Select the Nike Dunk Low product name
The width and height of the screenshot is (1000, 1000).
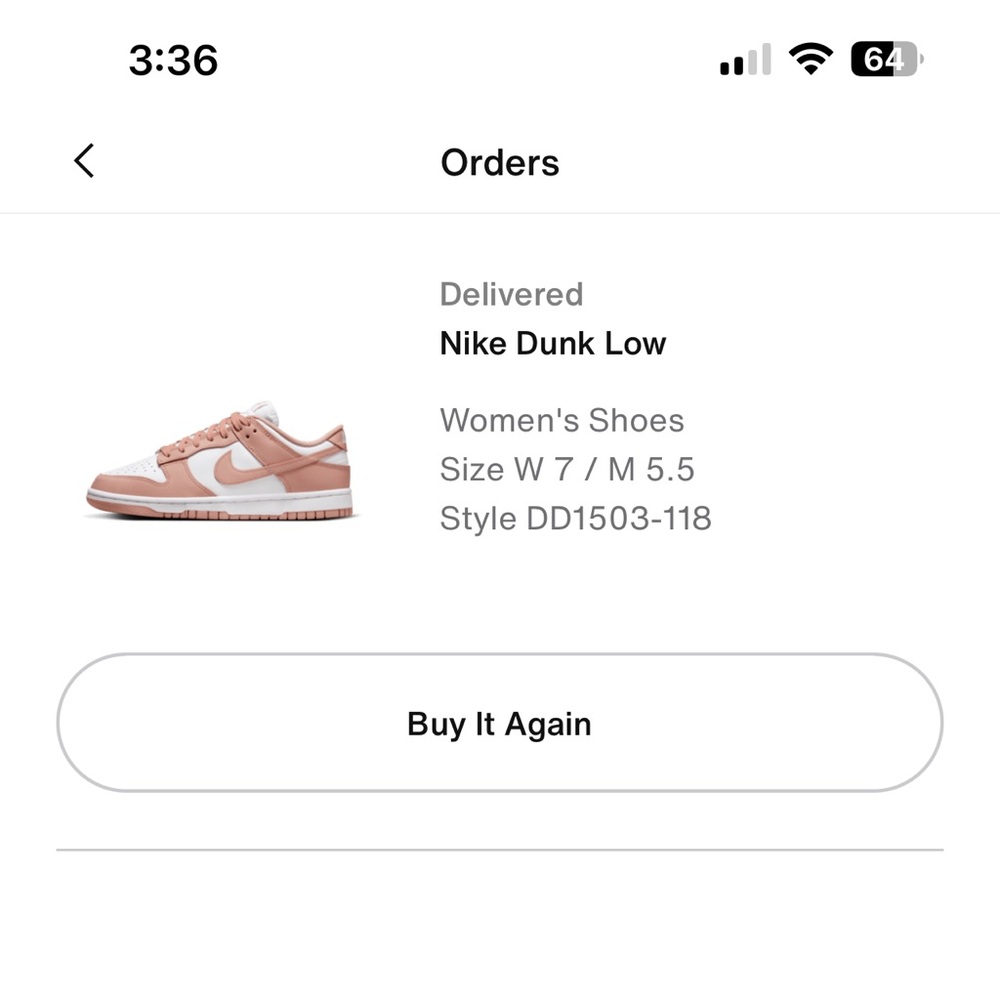(x=553, y=343)
